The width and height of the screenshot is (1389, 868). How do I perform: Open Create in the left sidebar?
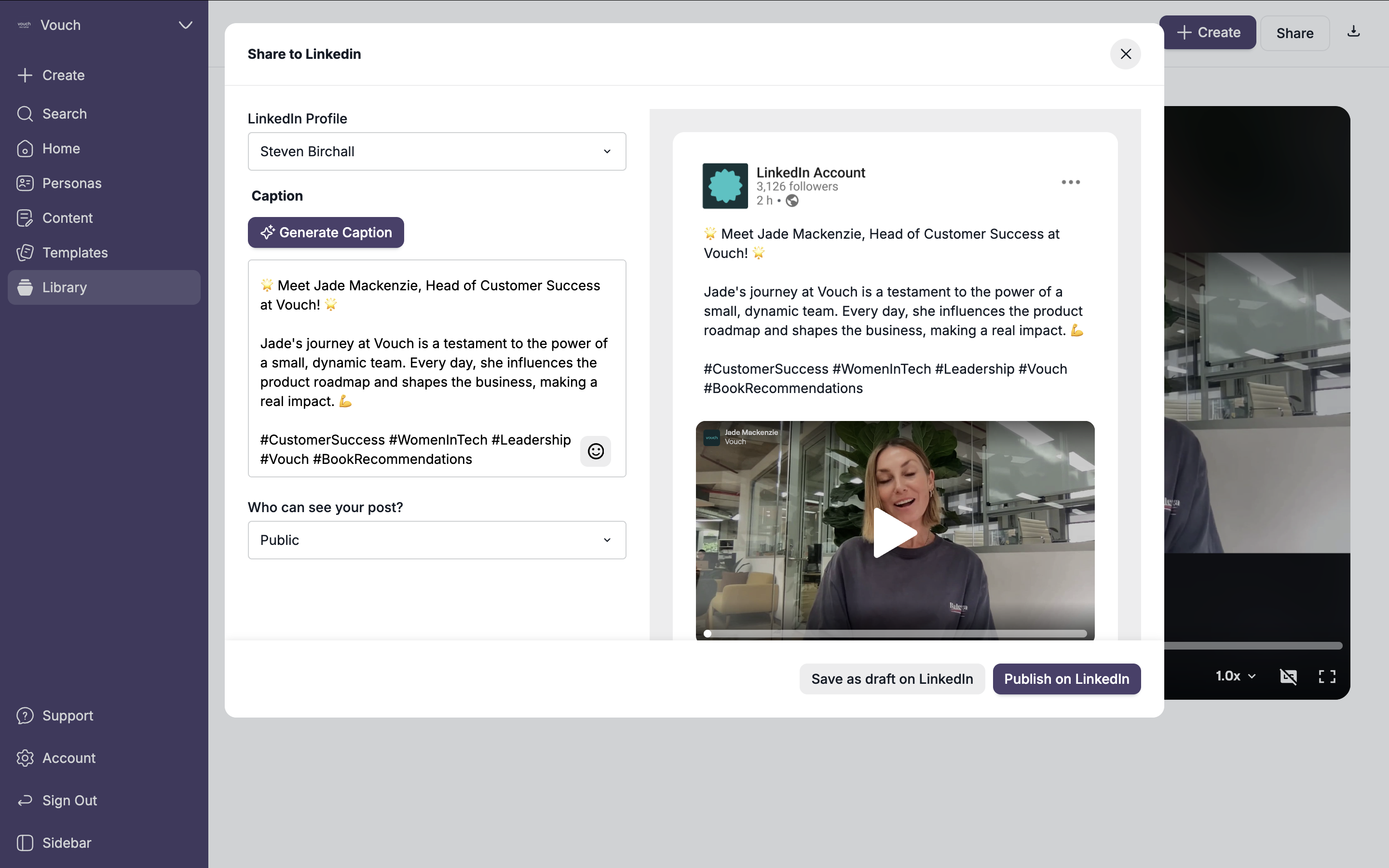[x=104, y=75]
